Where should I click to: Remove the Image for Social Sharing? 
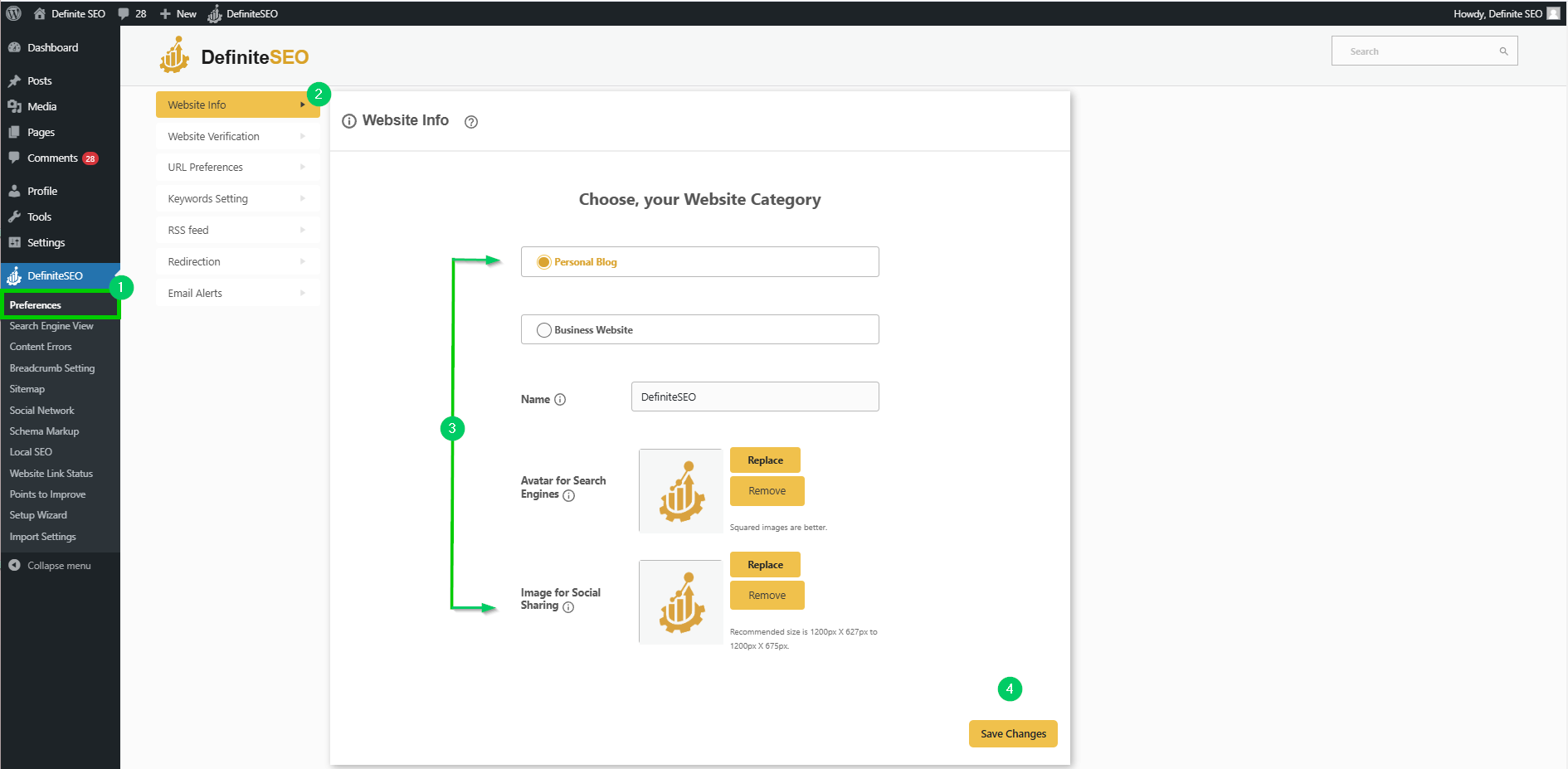pos(767,596)
